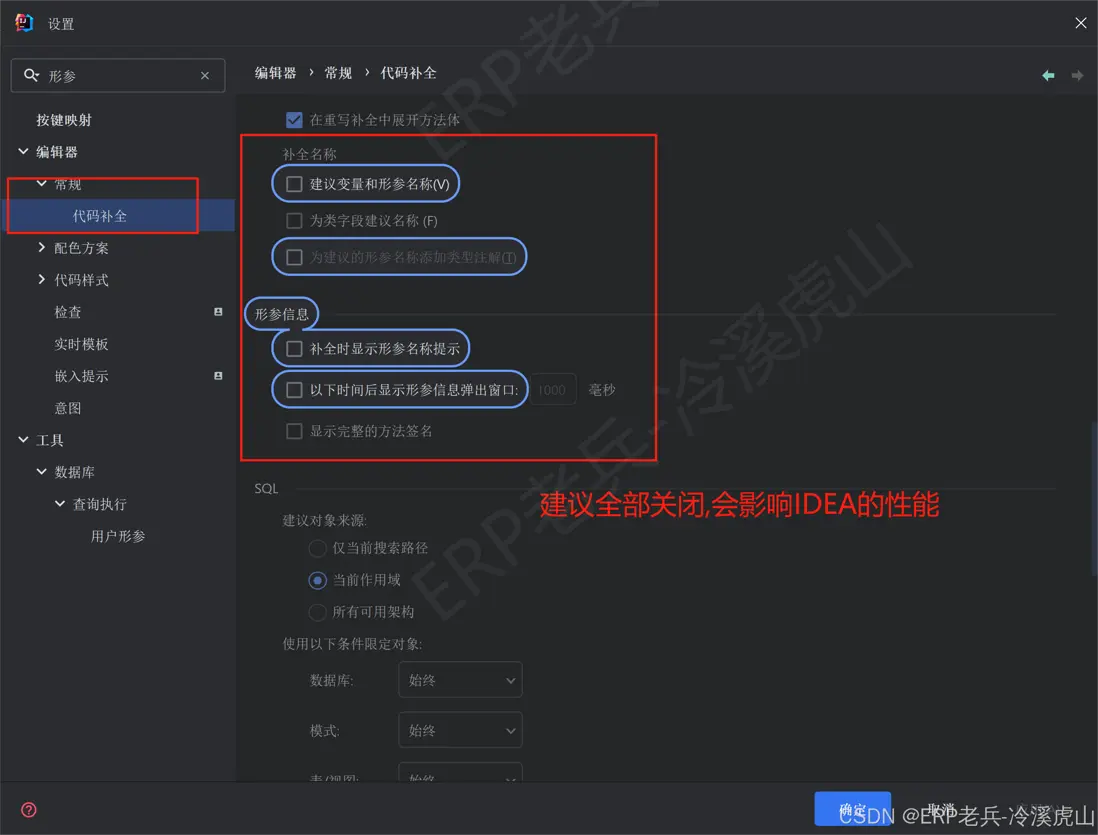Click the 取消 button
The height and width of the screenshot is (835, 1098).
pos(940,808)
